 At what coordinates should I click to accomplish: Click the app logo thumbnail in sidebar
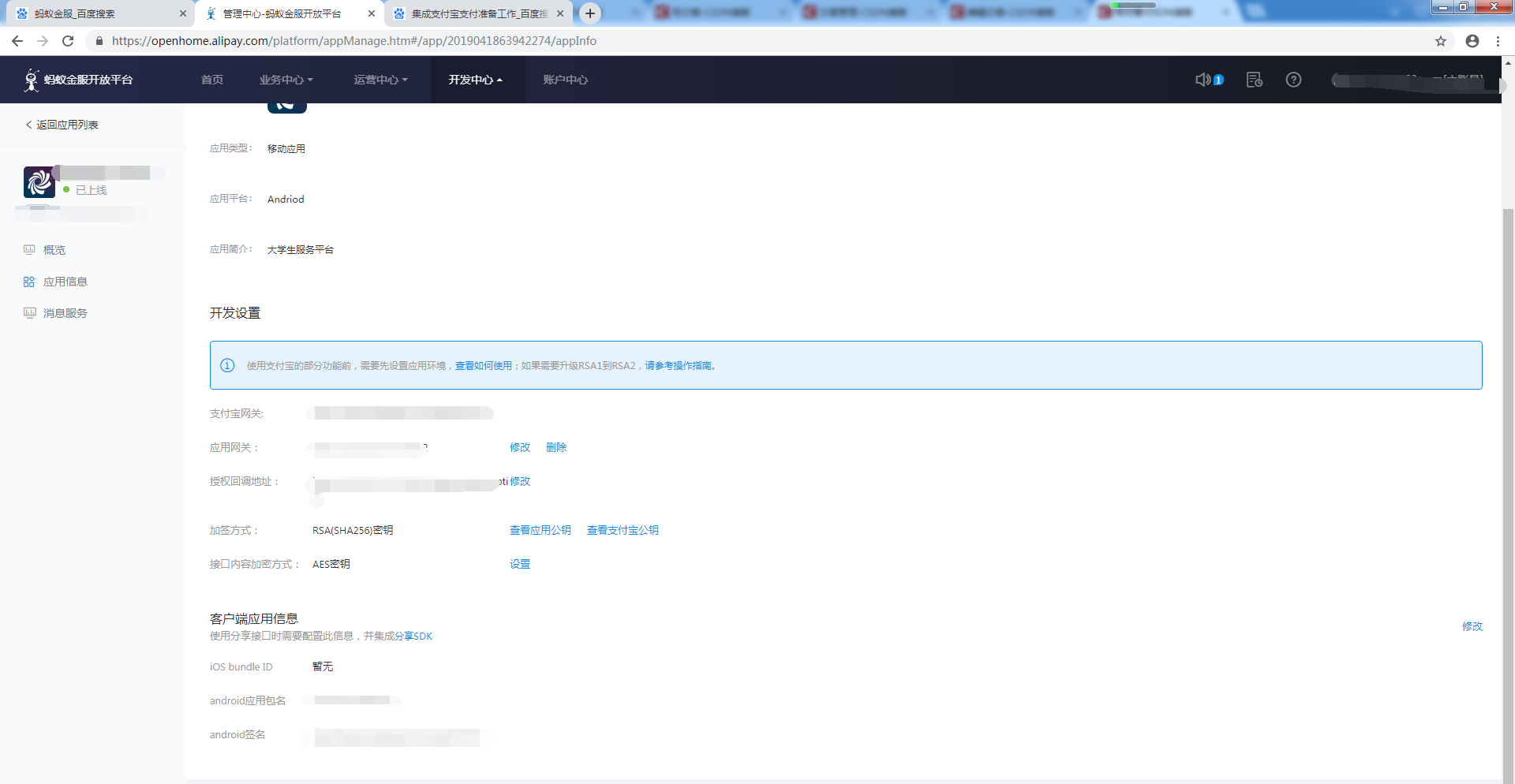[39, 182]
